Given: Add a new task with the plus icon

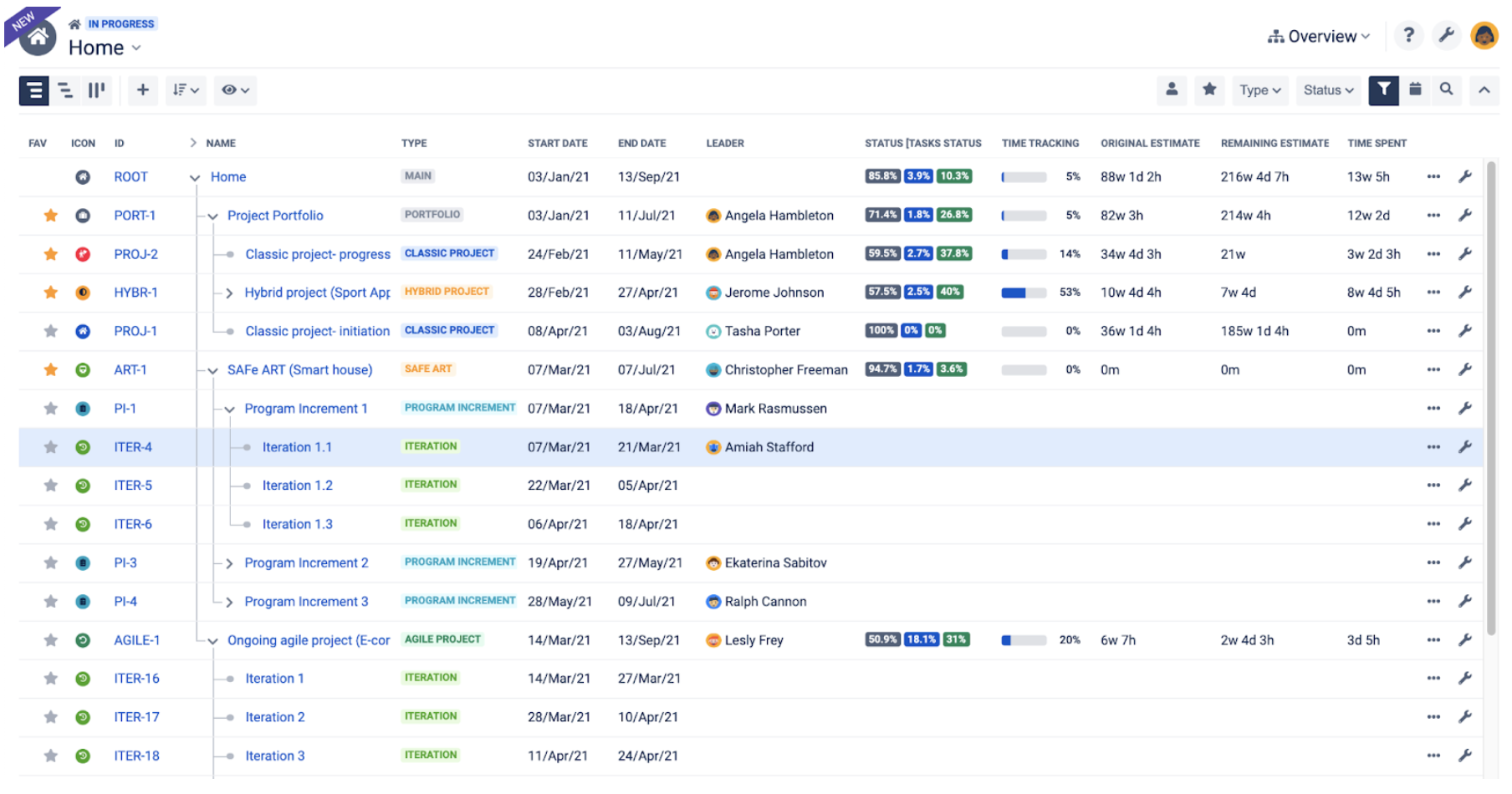Looking at the screenshot, I should (142, 90).
